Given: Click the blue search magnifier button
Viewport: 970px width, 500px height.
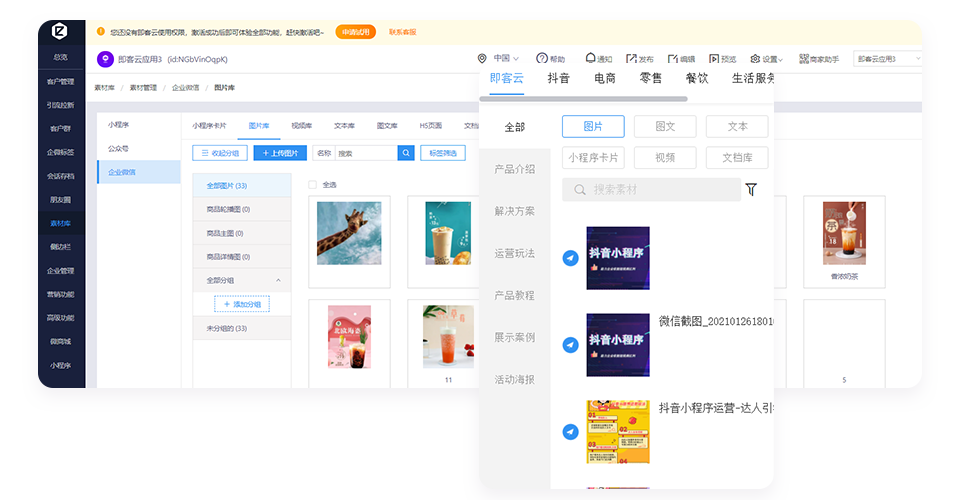Looking at the screenshot, I should (406, 153).
